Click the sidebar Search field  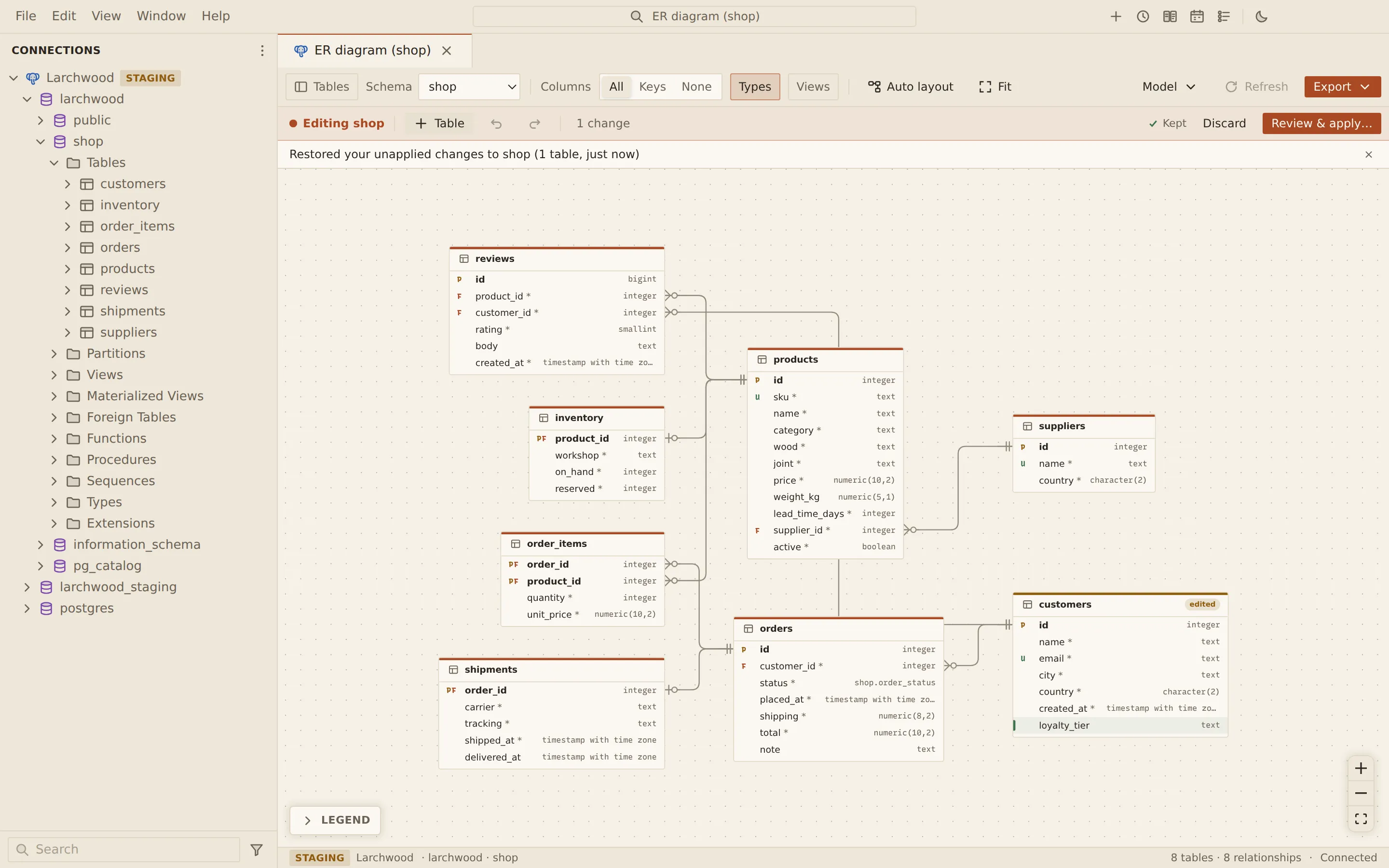(124, 850)
